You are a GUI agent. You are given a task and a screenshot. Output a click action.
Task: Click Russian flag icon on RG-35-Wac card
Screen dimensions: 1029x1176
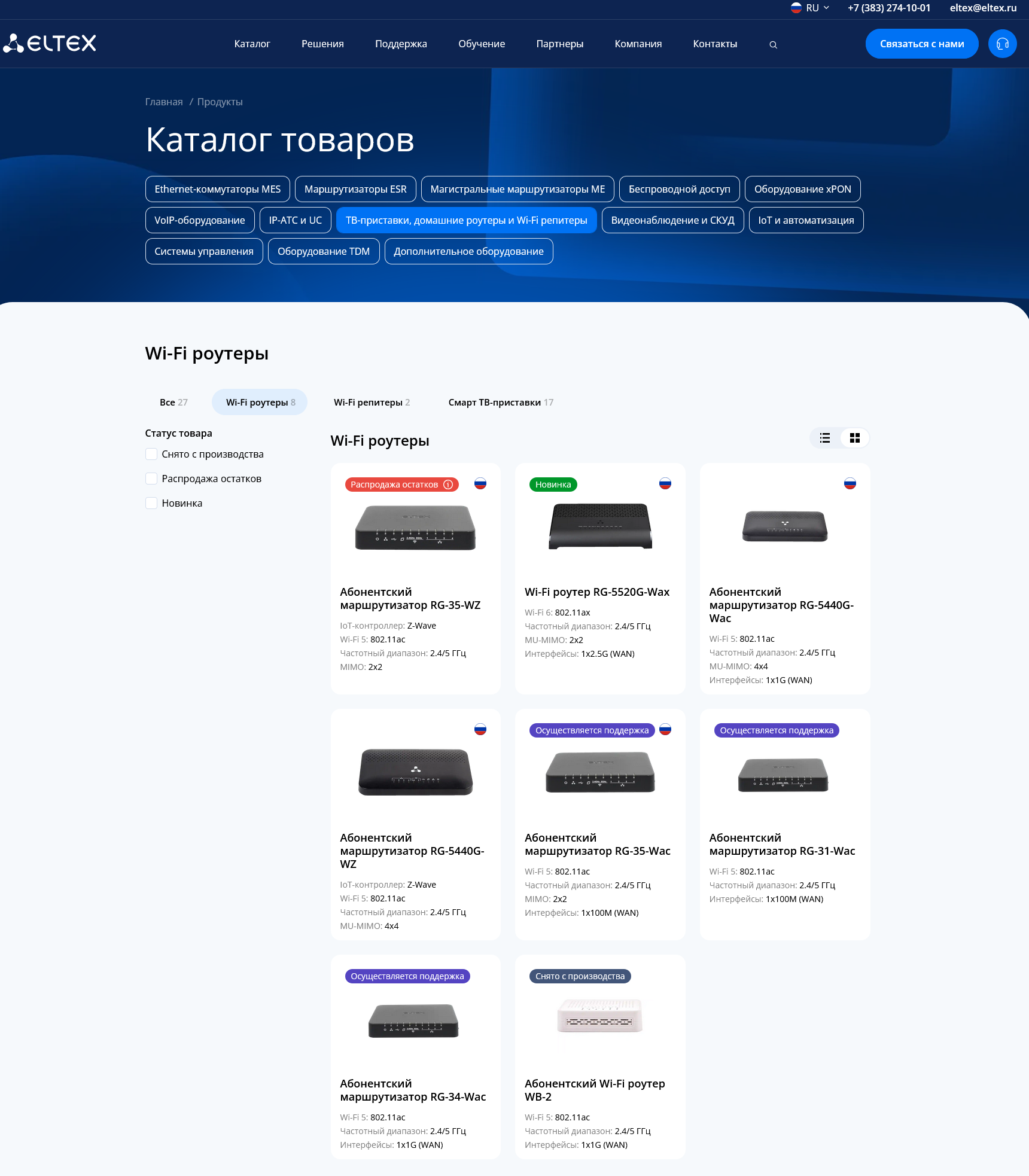[x=665, y=729]
